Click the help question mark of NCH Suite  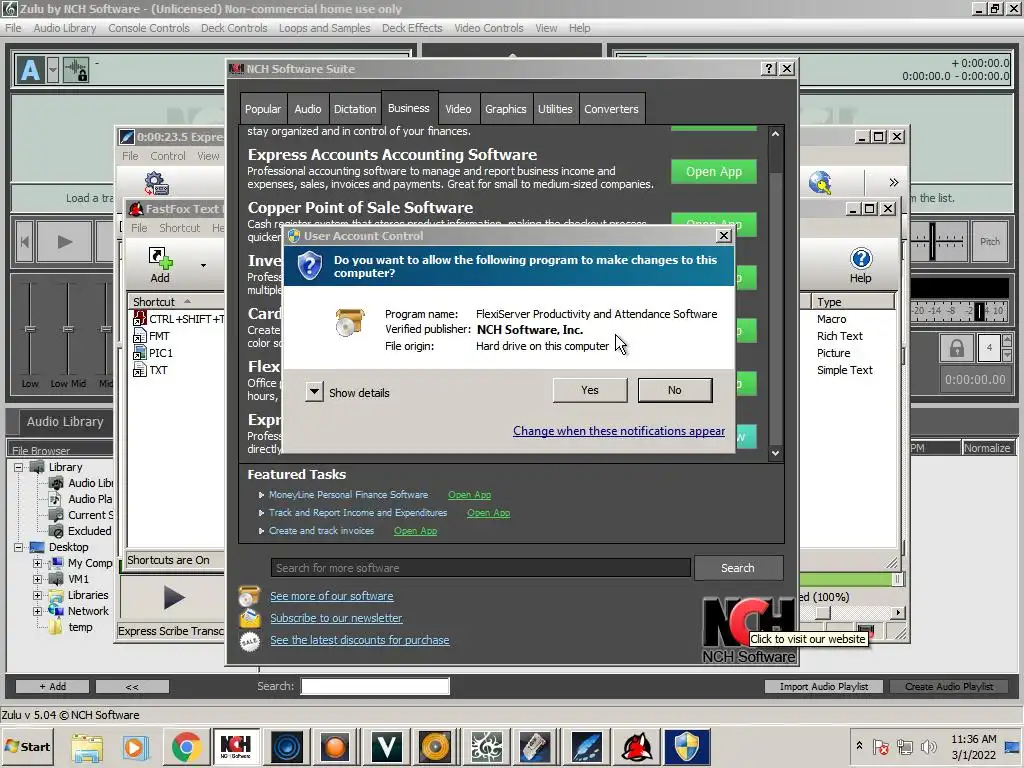pos(769,69)
